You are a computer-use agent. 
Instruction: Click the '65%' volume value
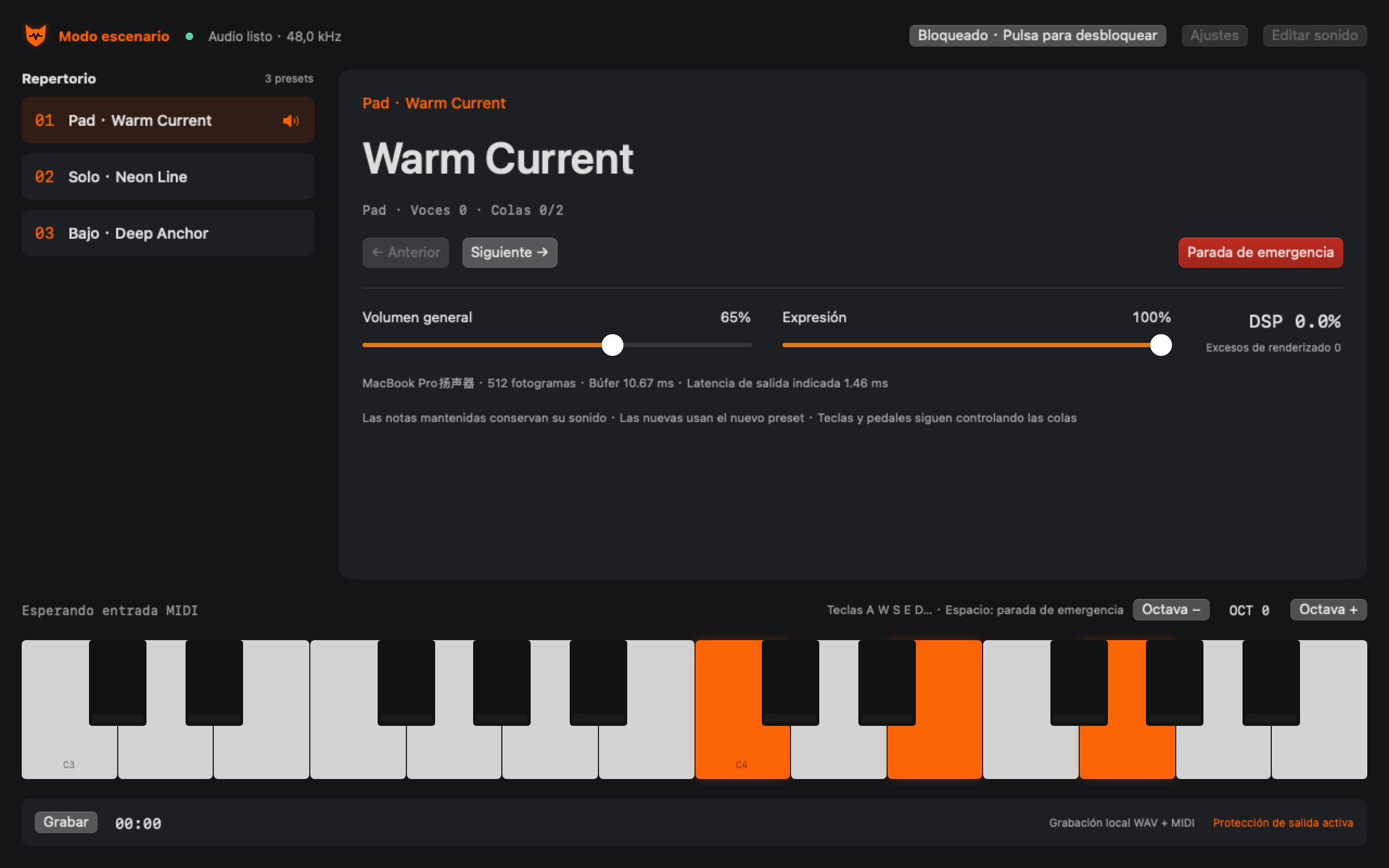click(x=735, y=317)
